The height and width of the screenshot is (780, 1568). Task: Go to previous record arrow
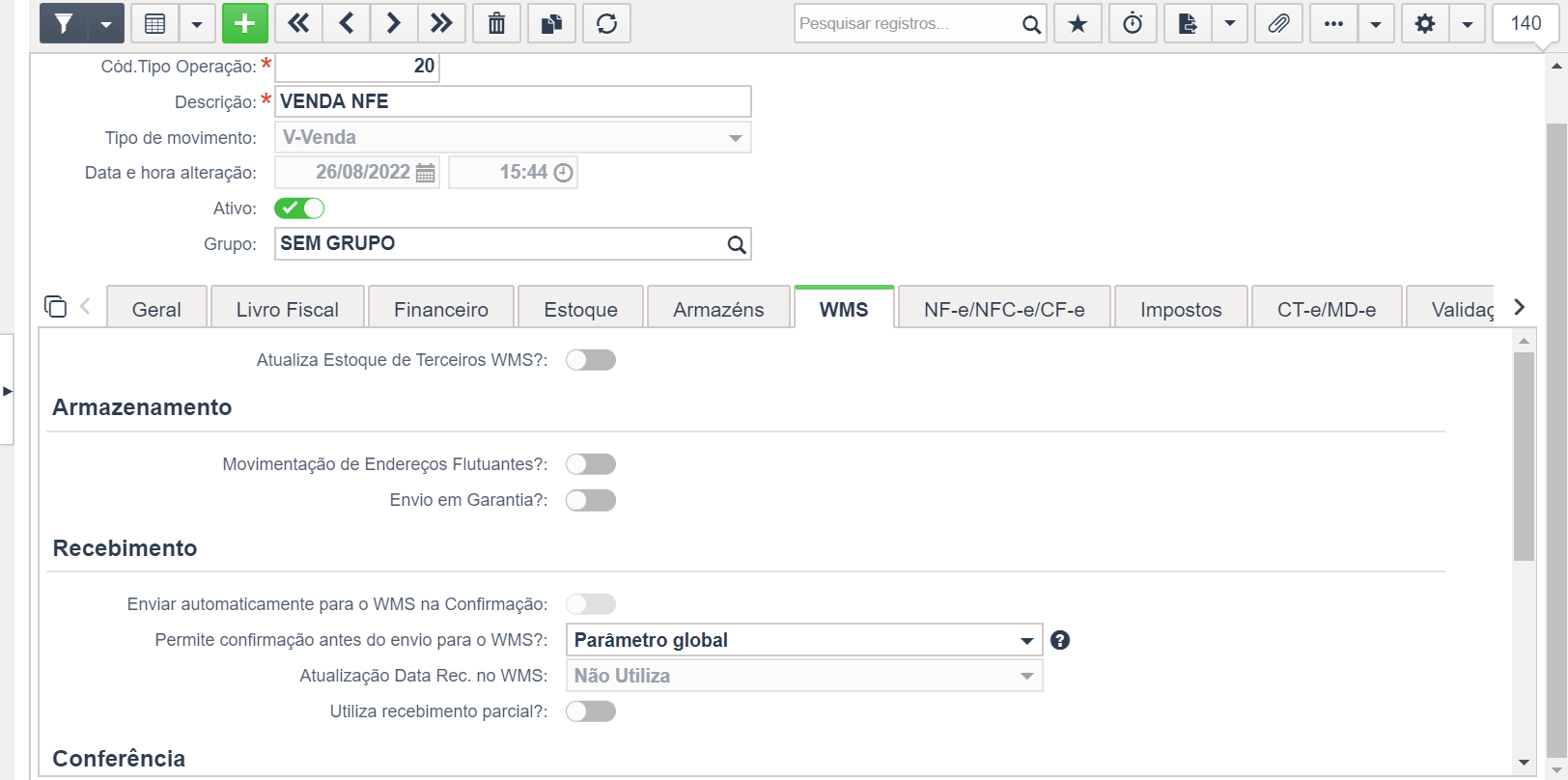(x=347, y=23)
